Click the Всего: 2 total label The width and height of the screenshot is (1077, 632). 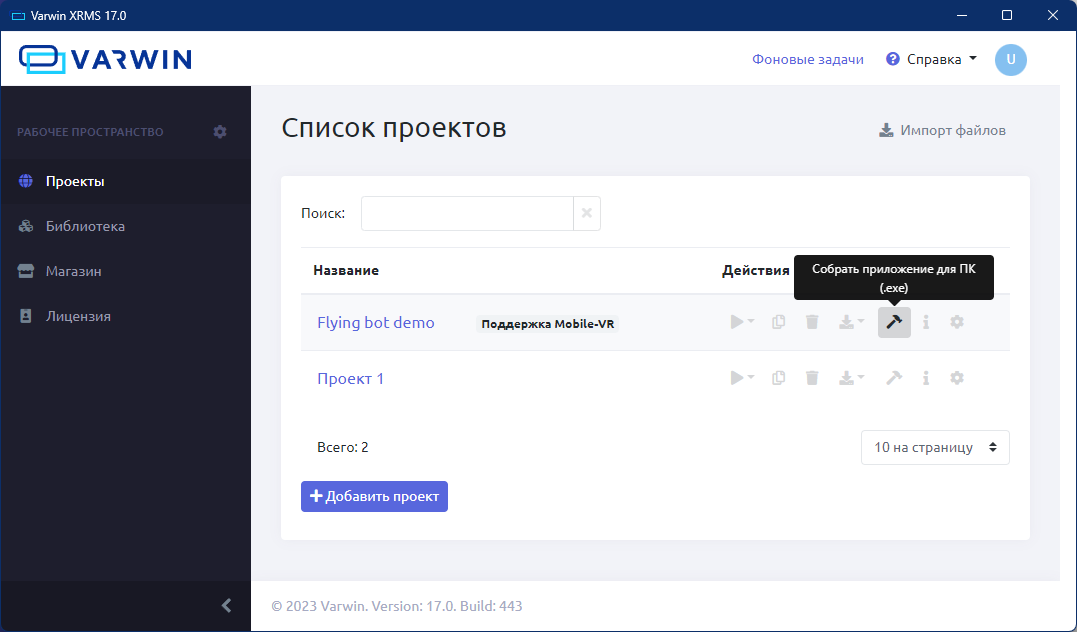[x=343, y=447]
